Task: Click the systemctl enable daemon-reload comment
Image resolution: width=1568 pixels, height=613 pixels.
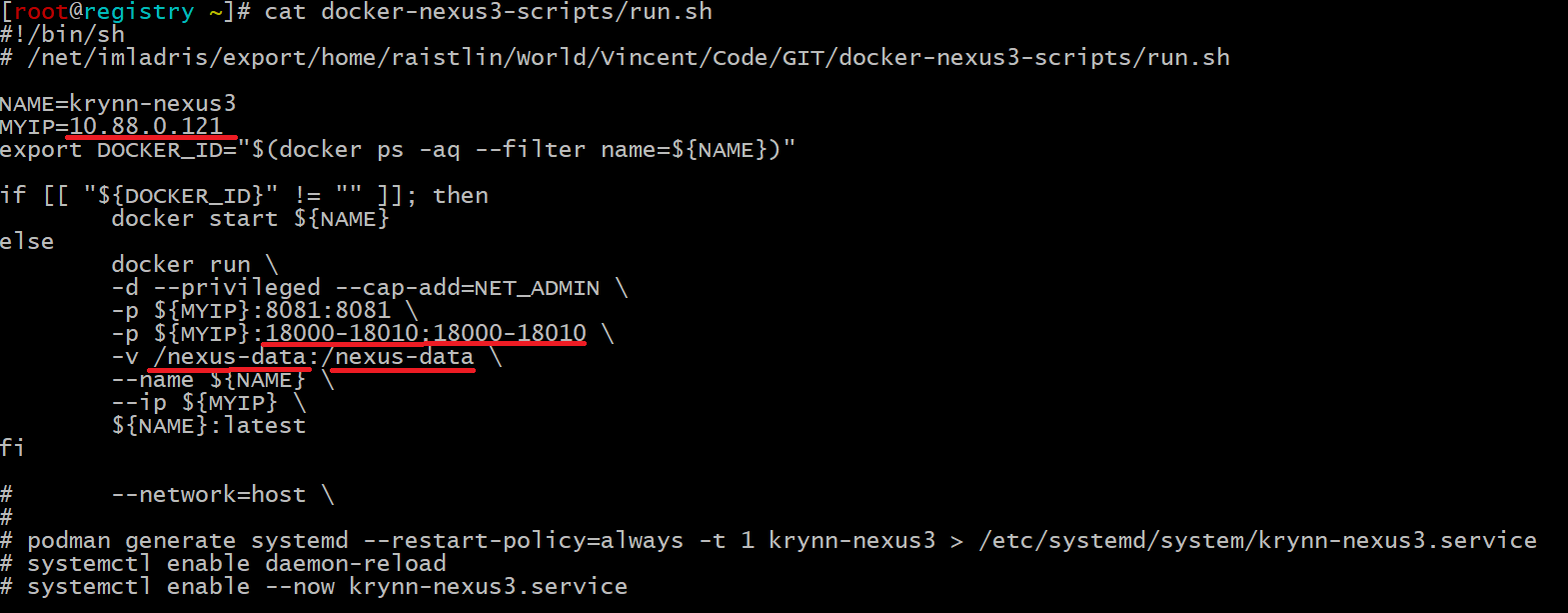Action: point(236,564)
